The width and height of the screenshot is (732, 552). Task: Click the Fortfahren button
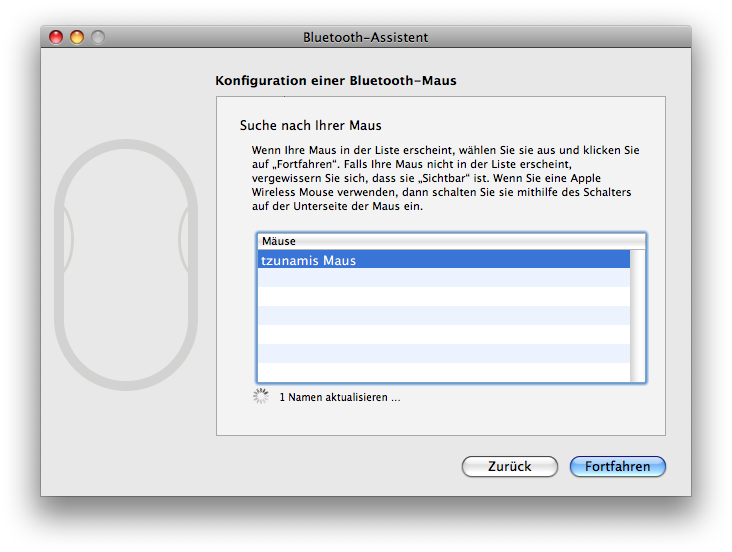tap(617, 466)
